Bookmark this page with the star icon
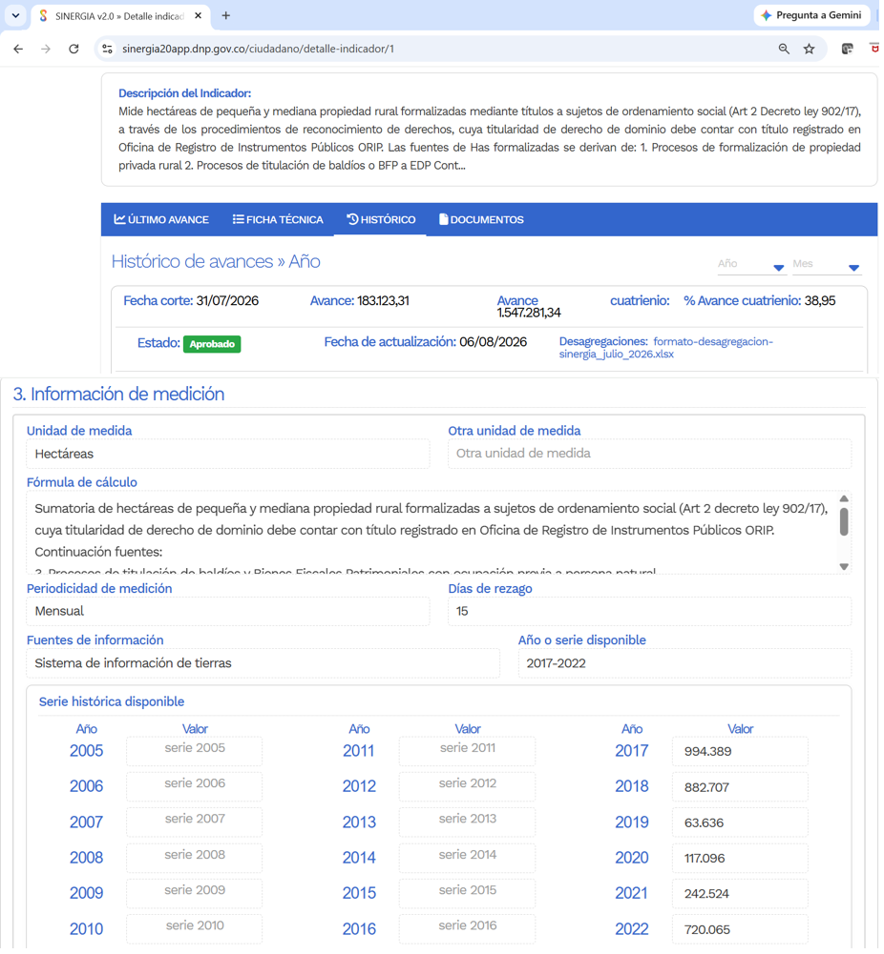Image resolution: width=884 pixels, height=954 pixels. [x=809, y=49]
